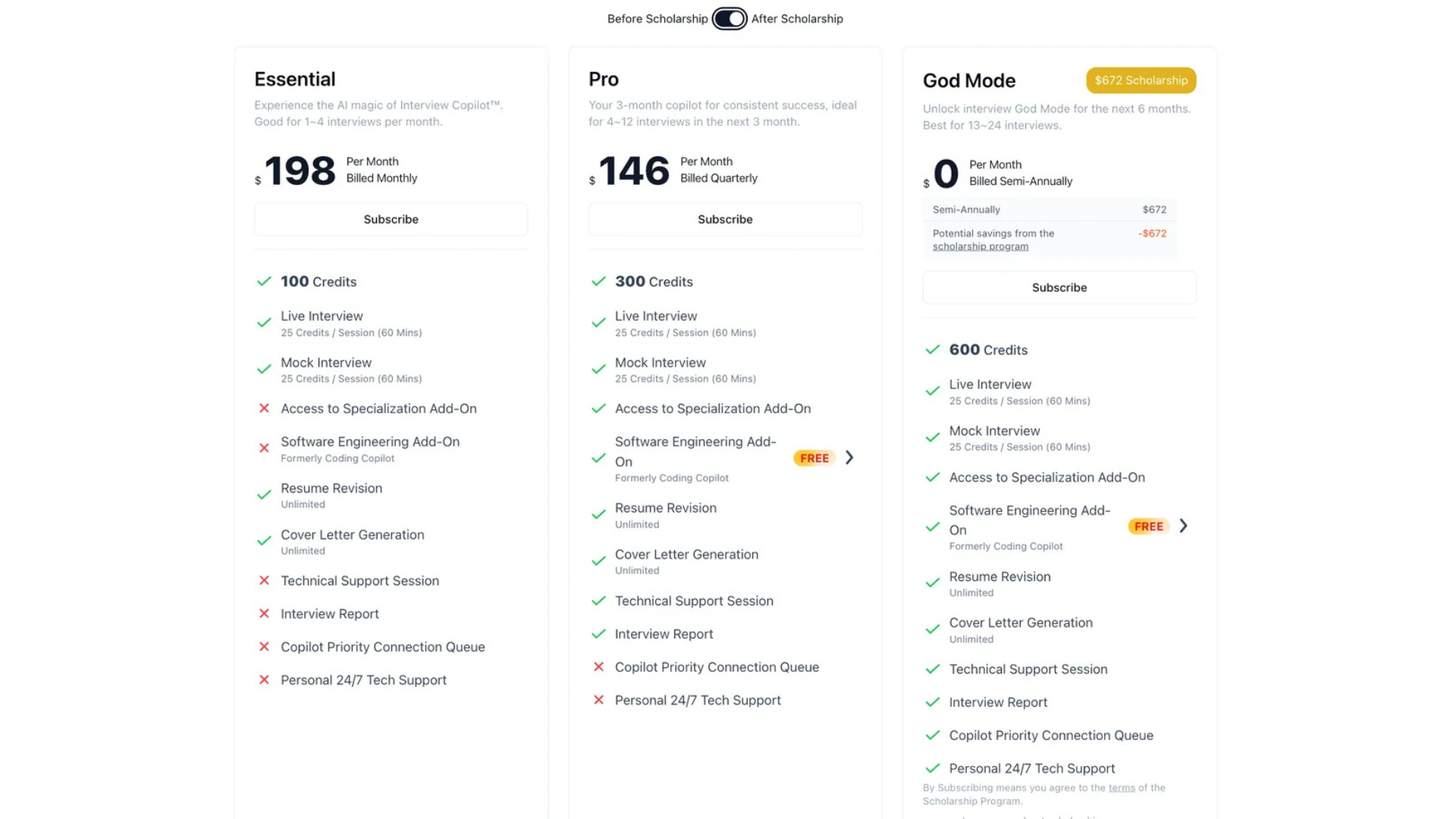Expand God Mode Software Engineering Add-On chevron

point(1183,526)
